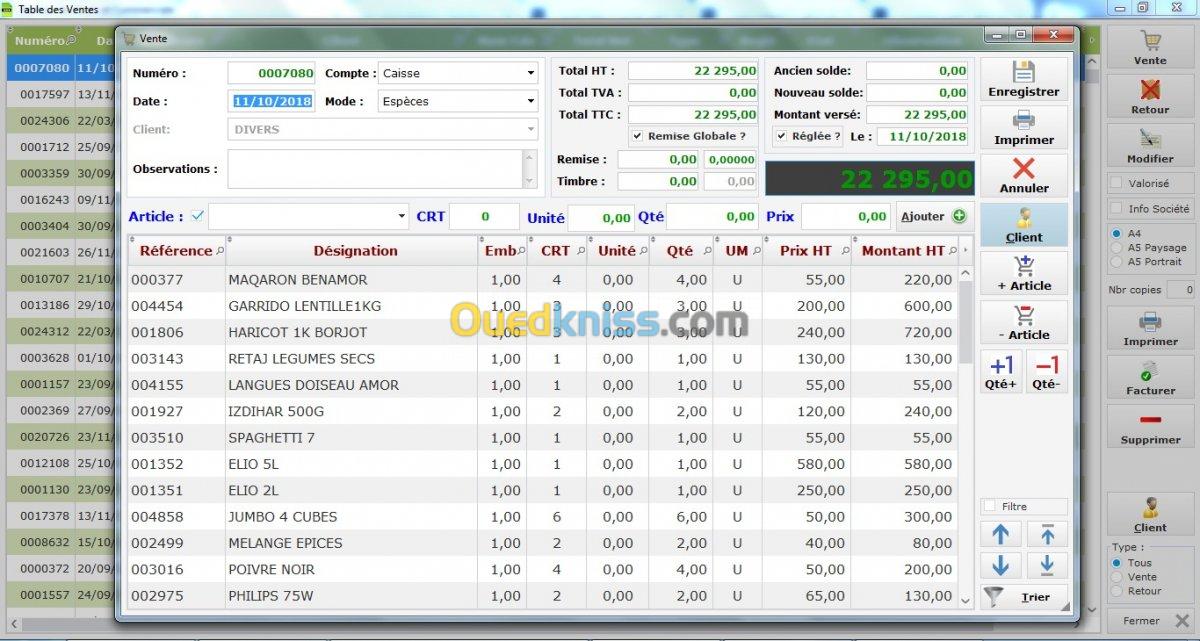Toggle the Remise Globale checkbox
This screenshot has width=1200, height=641.
coord(637,136)
